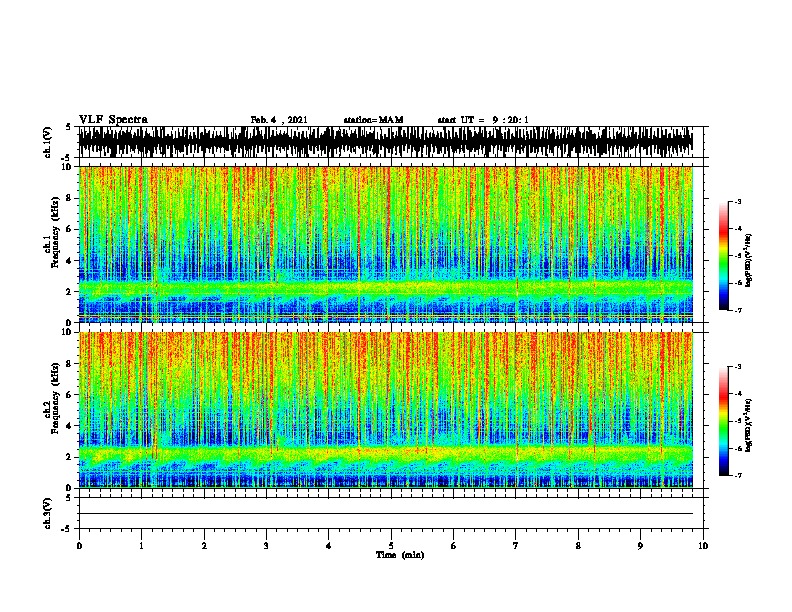
Task: Click the ch.1 colorbar log(PSD) label
Action: click(748, 261)
